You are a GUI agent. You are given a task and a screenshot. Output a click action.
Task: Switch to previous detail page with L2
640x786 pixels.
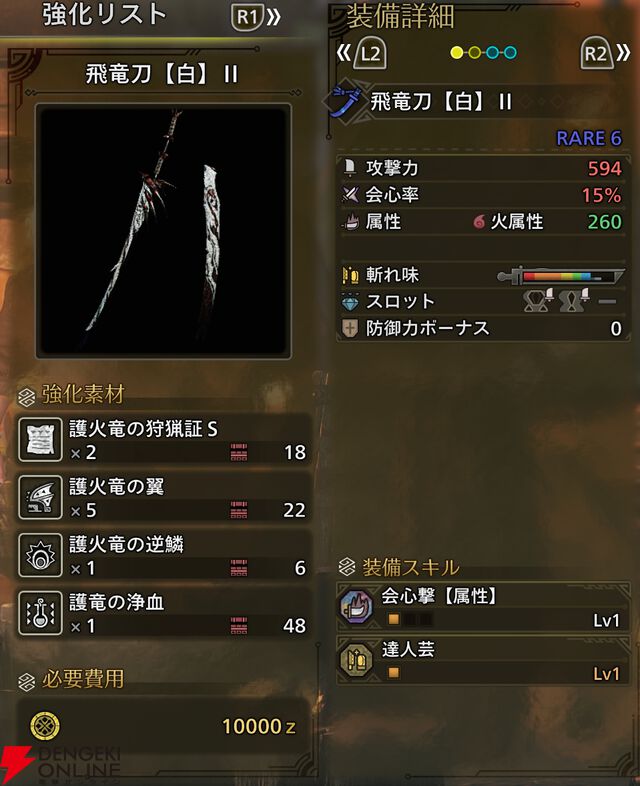(x=362, y=53)
